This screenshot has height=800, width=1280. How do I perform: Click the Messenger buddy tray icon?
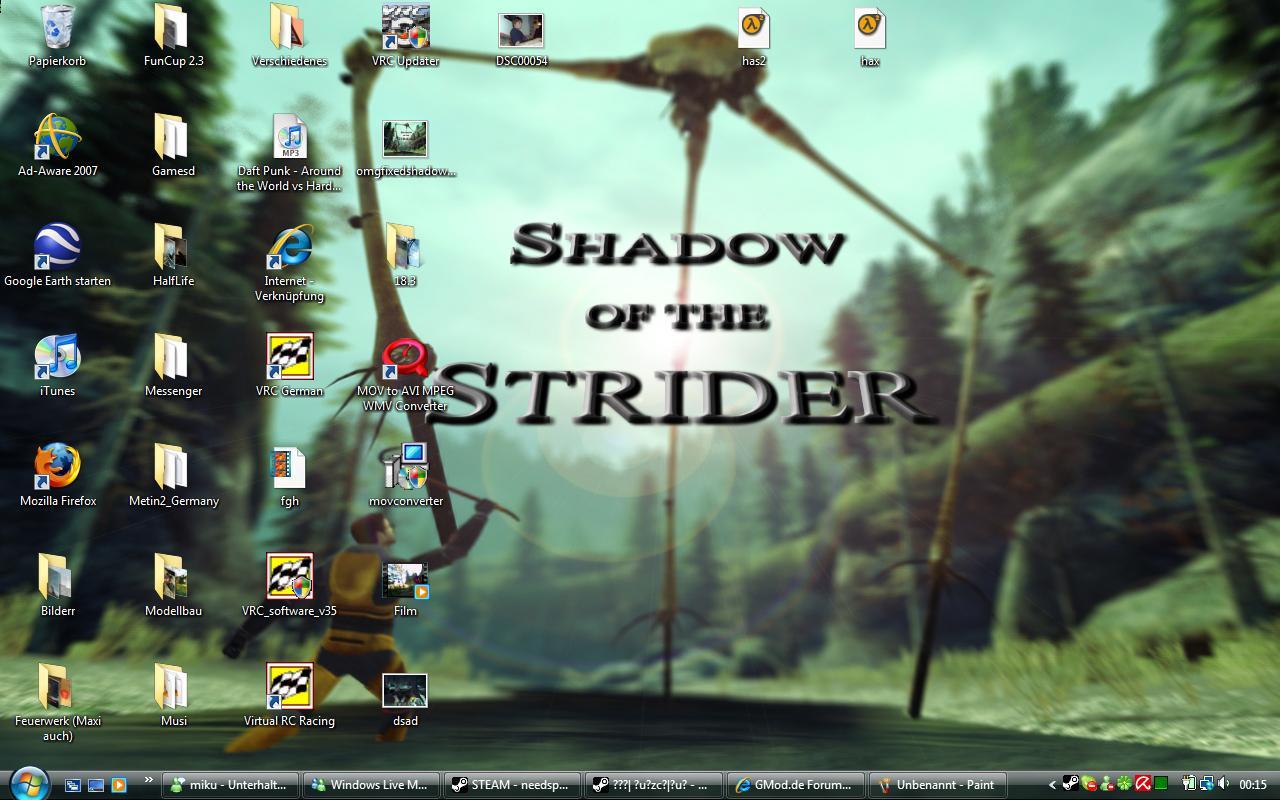tap(1107, 785)
